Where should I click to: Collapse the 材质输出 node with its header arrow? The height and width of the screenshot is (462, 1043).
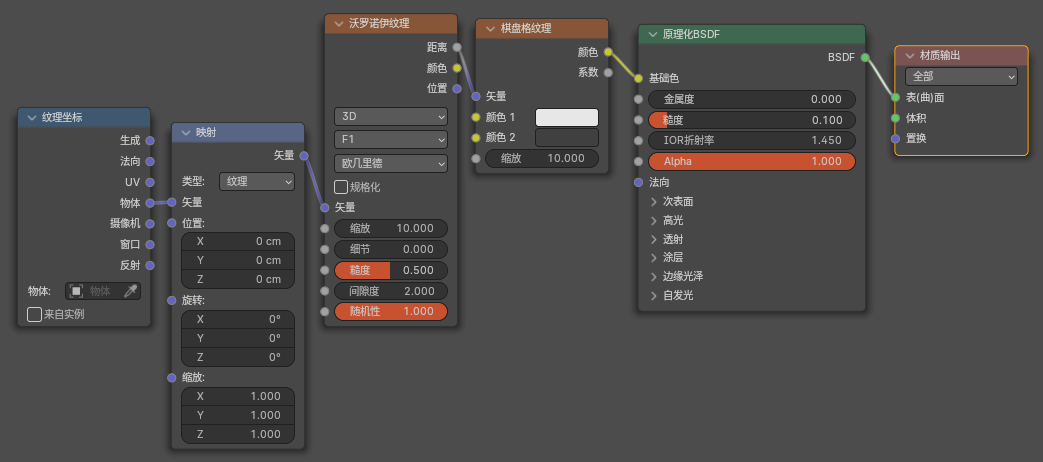[x=910, y=56]
